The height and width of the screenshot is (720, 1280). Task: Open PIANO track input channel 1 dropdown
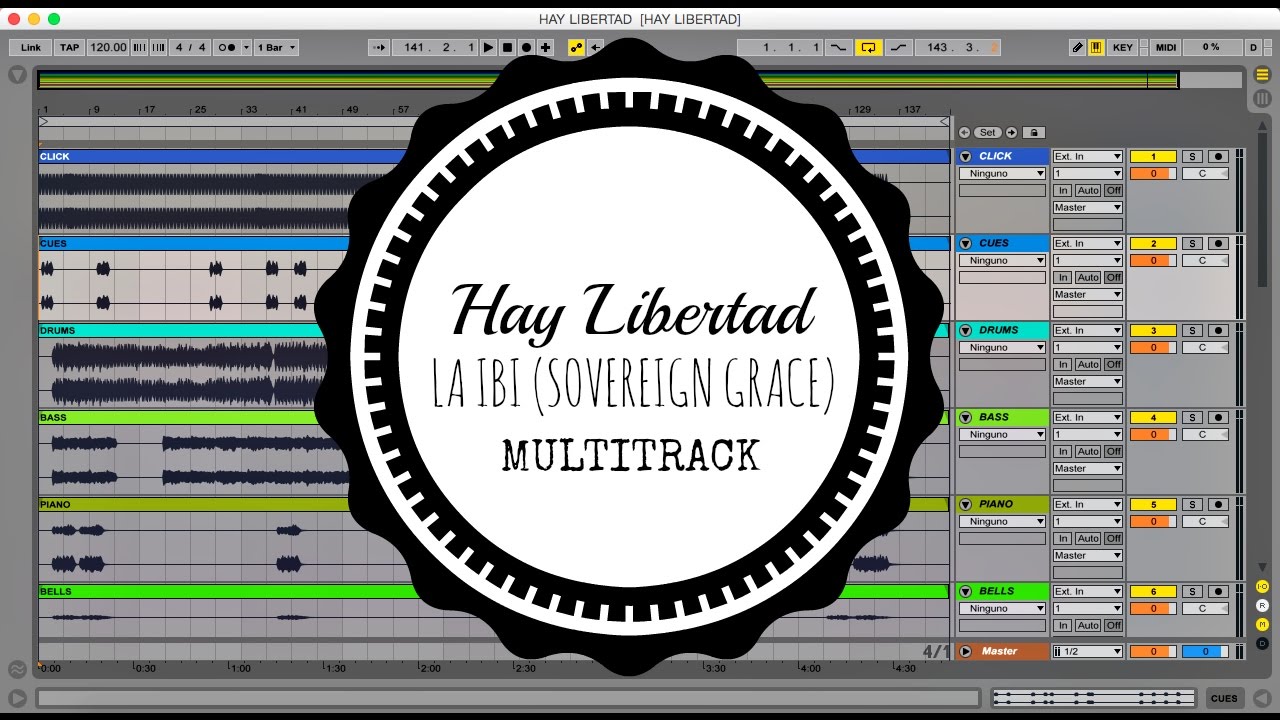click(1088, 521)
